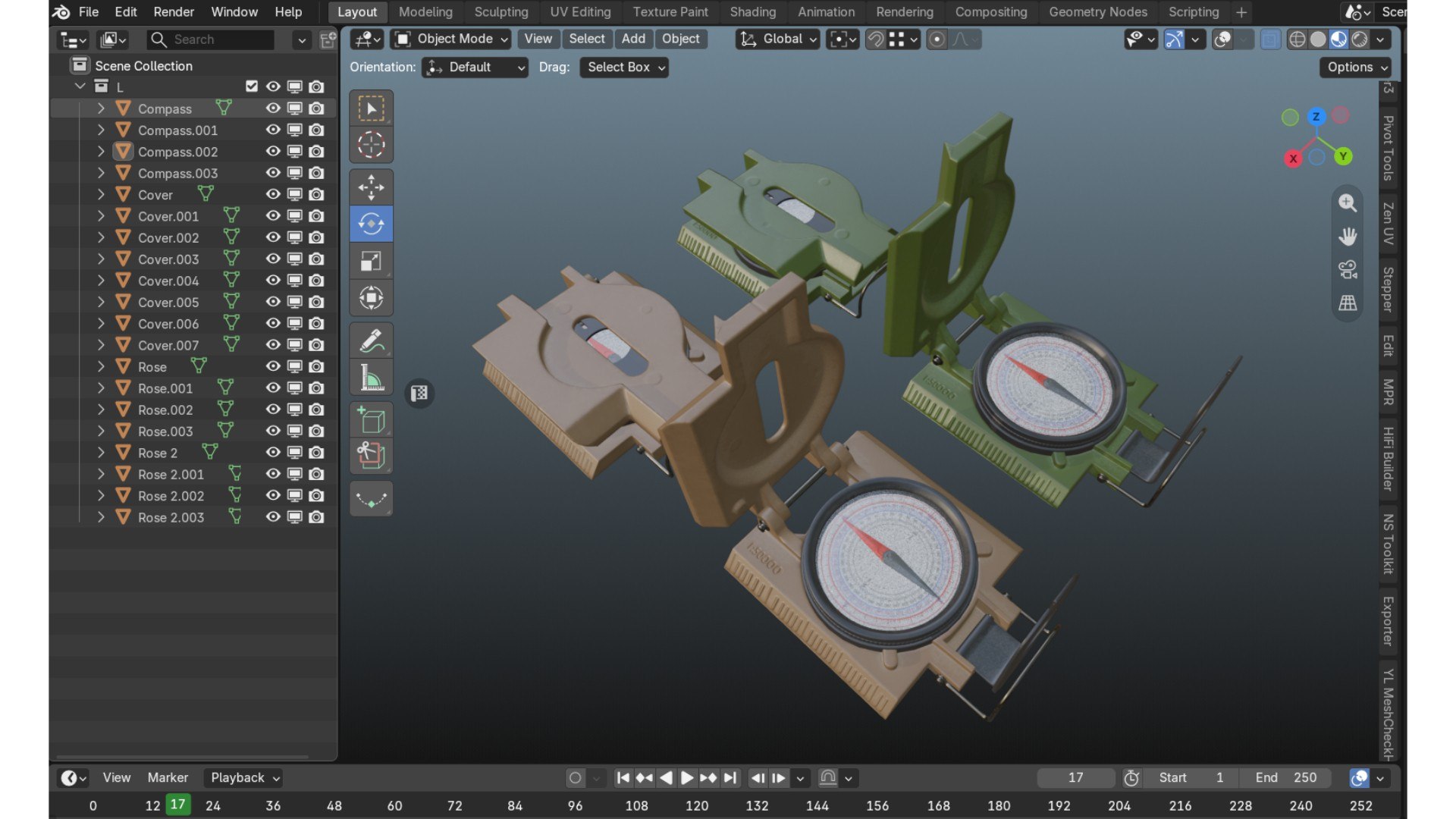Select the Transform tool

371,297
